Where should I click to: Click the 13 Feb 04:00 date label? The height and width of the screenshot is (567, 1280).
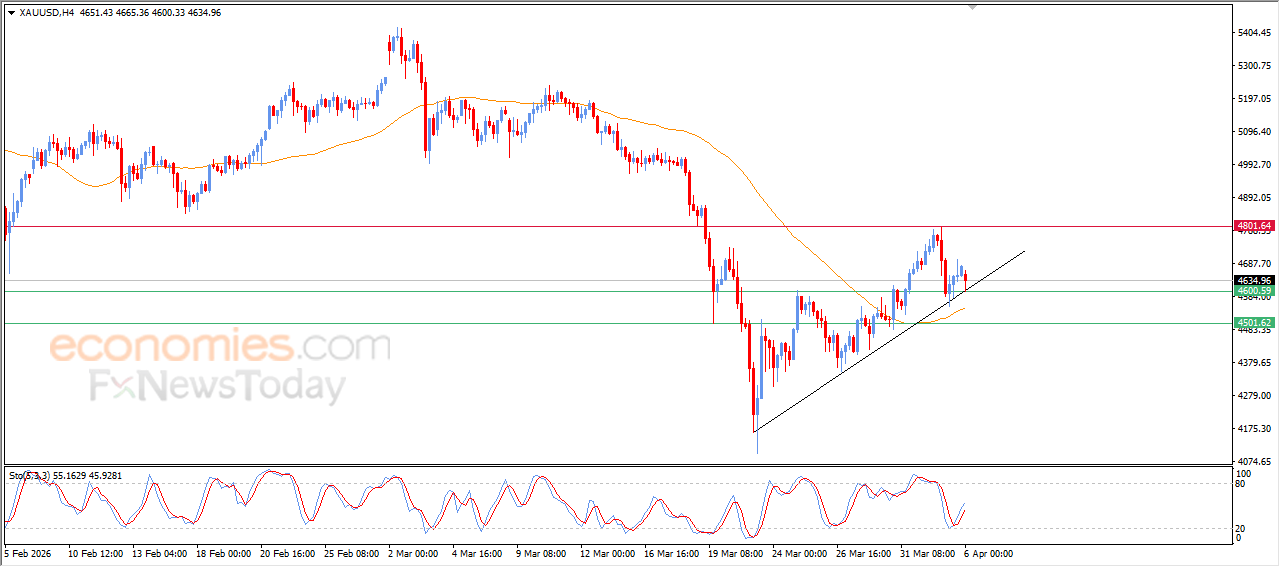[159, 552]
